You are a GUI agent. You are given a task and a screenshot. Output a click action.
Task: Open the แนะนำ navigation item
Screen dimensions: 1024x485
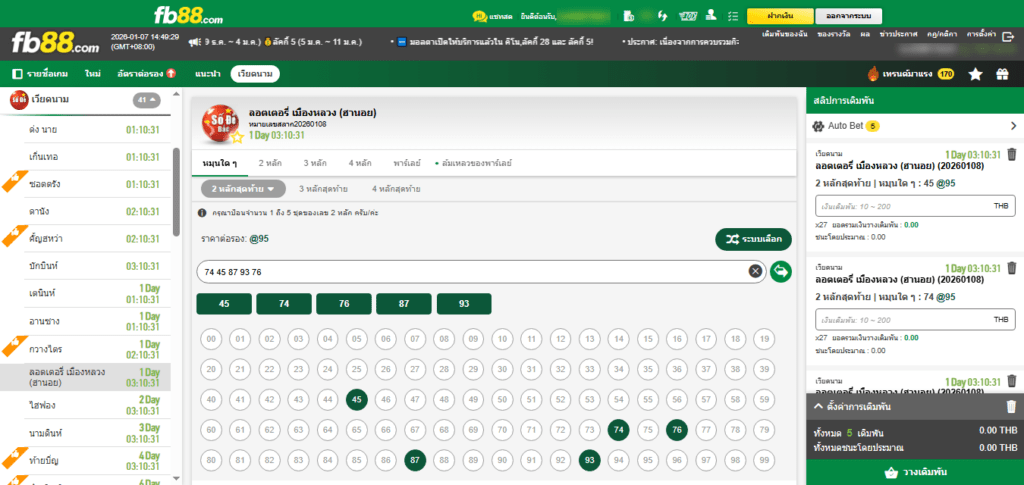(x=206, y=74)
